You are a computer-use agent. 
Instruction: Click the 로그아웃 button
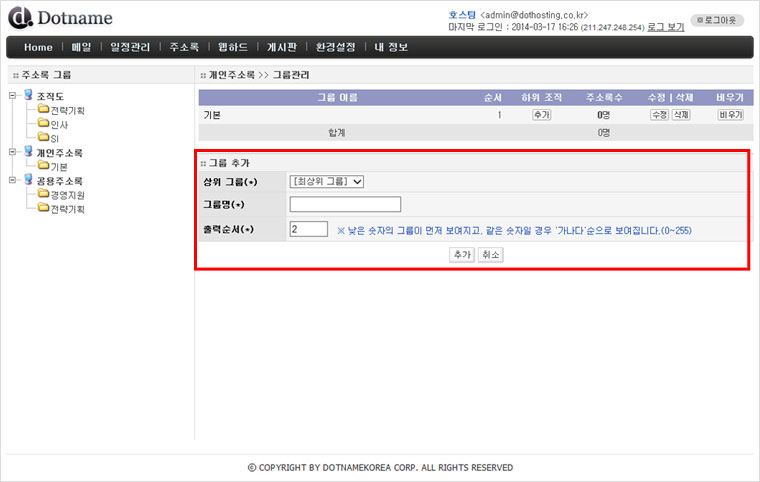[718, 20]
